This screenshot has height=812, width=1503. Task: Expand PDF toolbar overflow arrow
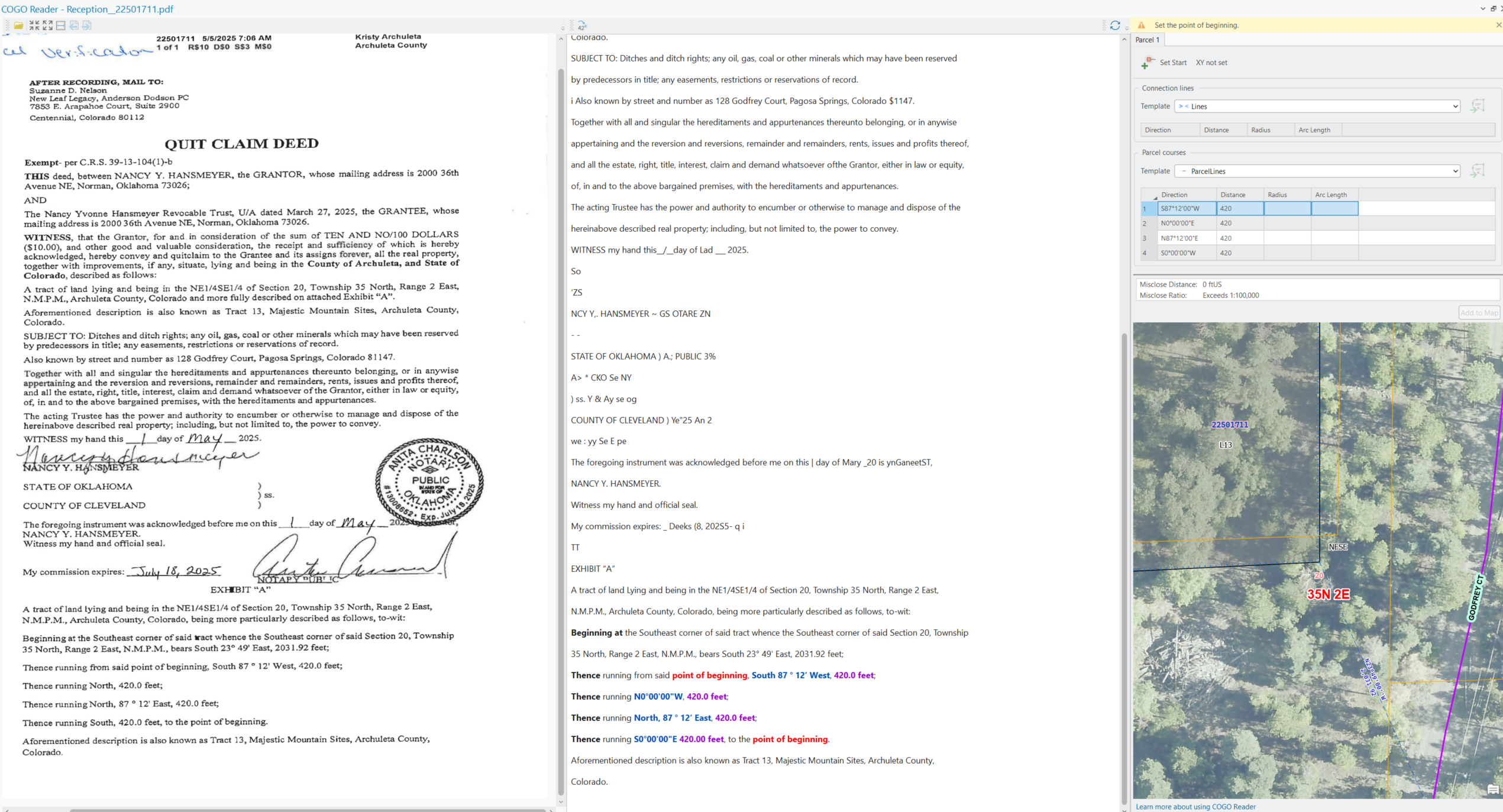click(563, 28)
